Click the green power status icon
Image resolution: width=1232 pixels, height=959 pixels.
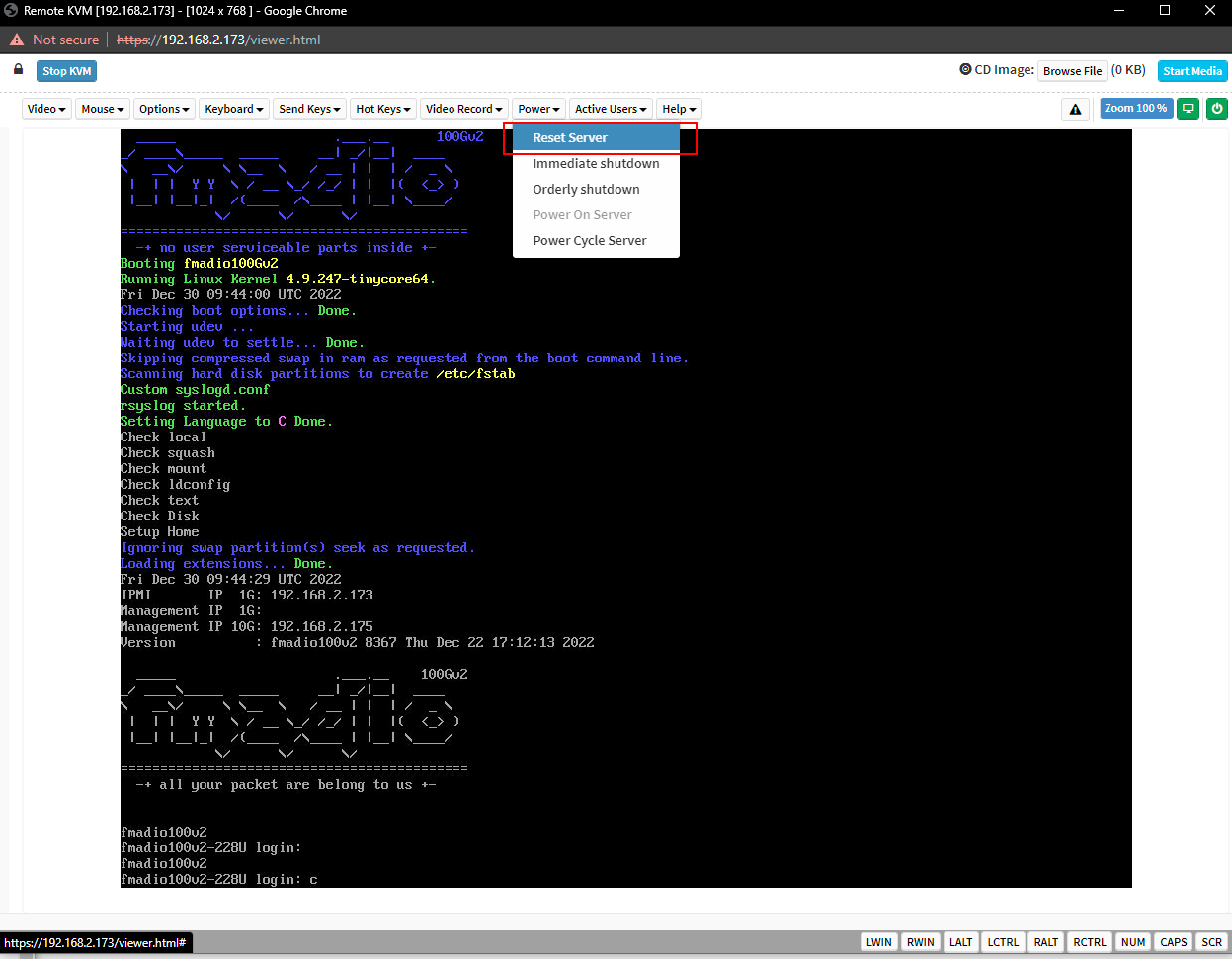click(x=1217, y=109)
